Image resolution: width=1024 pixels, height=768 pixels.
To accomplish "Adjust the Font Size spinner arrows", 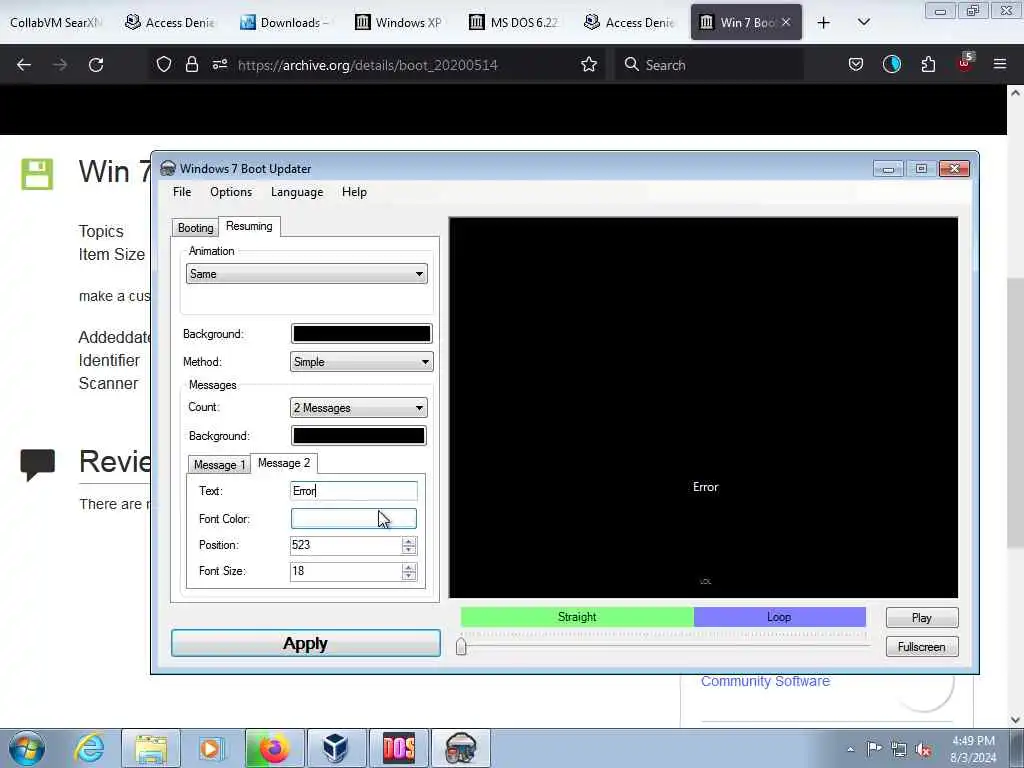I will pos(409,571).
